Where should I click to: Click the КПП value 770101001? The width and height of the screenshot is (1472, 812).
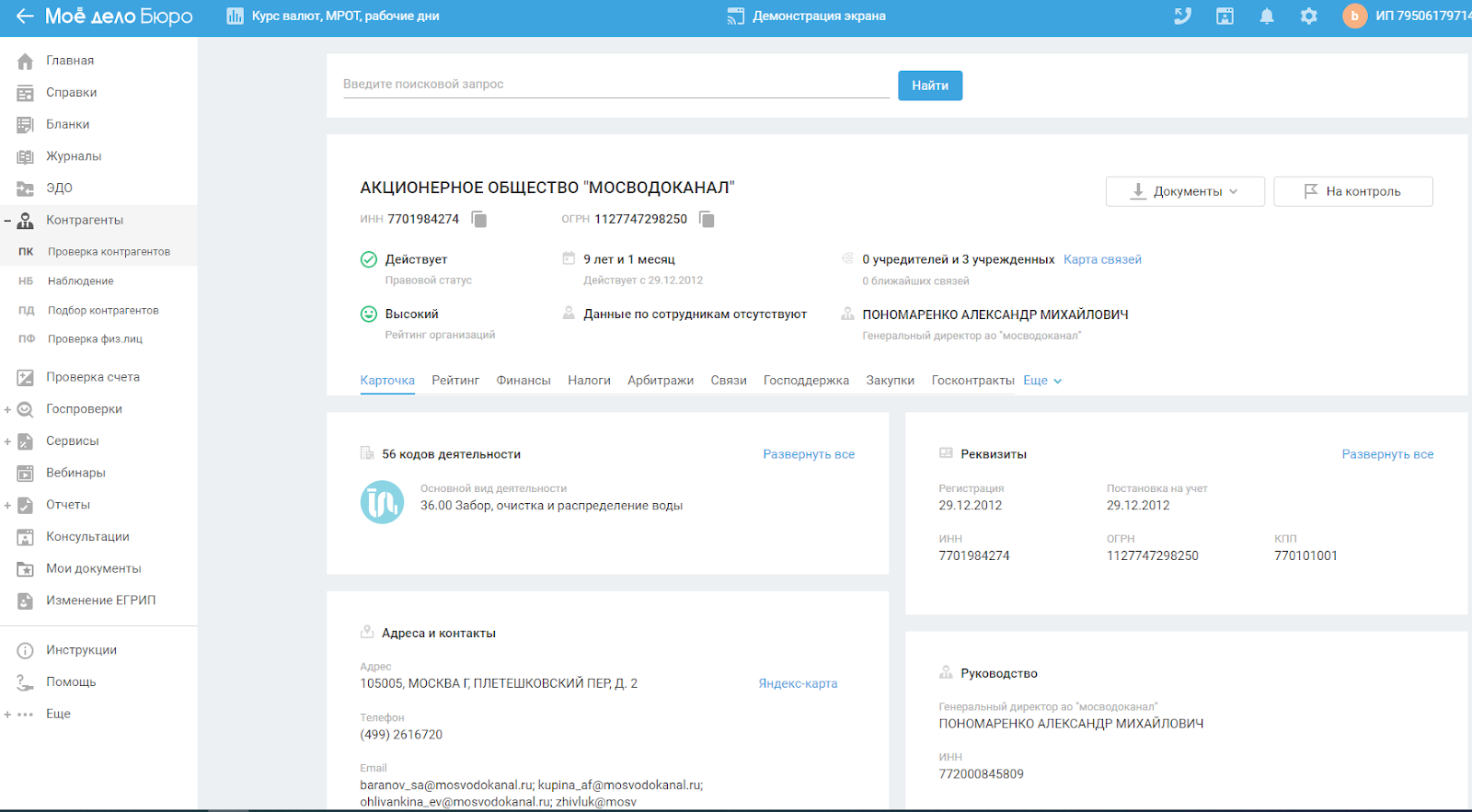pyautogui.click(x=1305, y=556)
